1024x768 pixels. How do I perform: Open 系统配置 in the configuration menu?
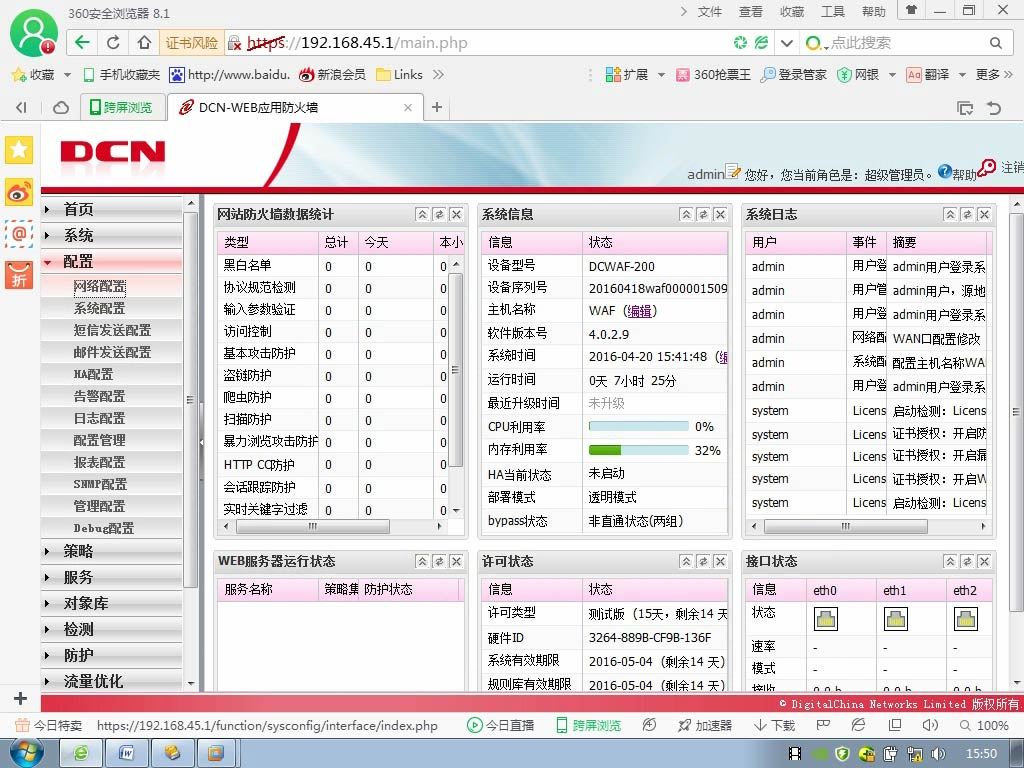click(99, 308)
